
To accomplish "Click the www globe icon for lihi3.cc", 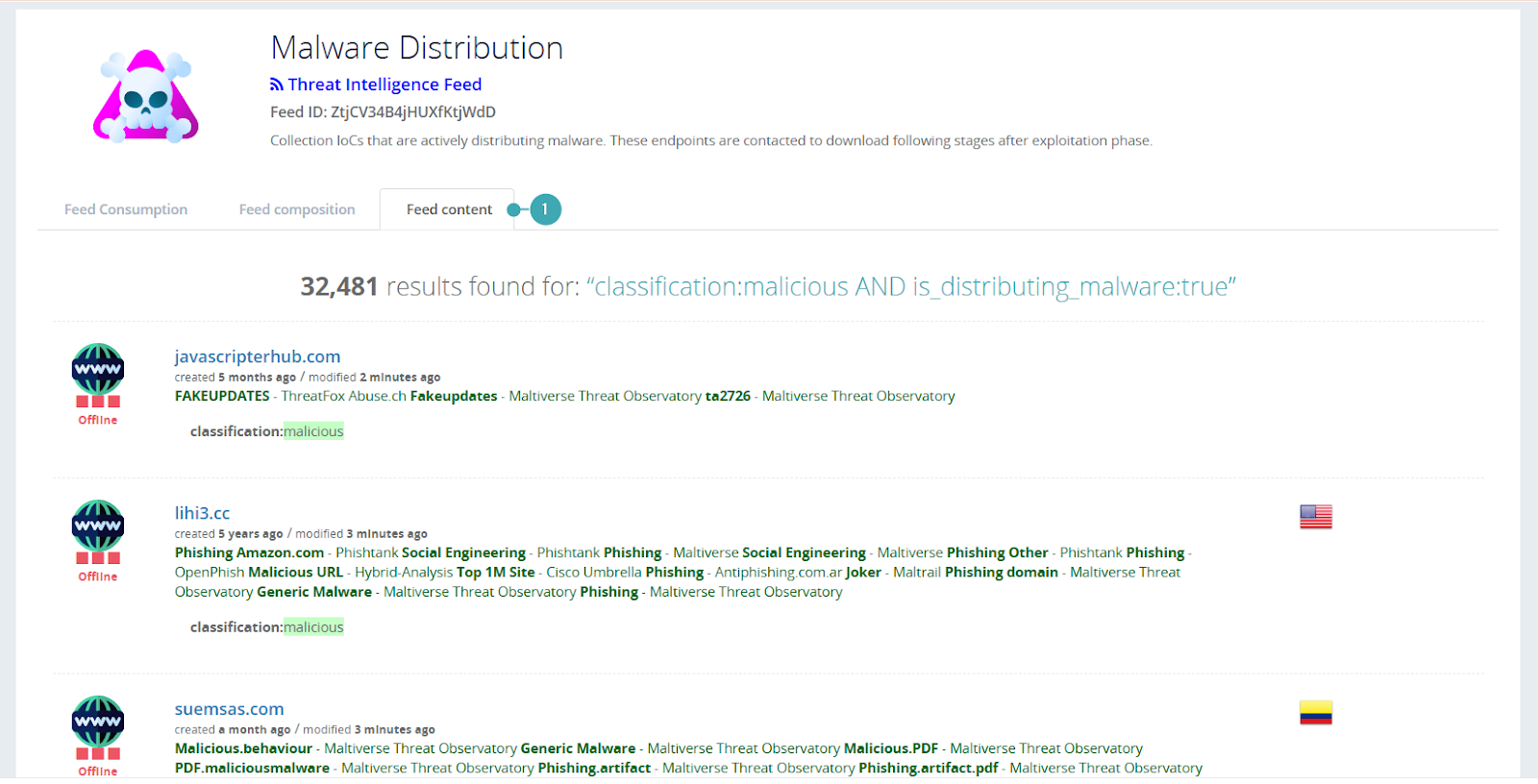I will point(98,525).
